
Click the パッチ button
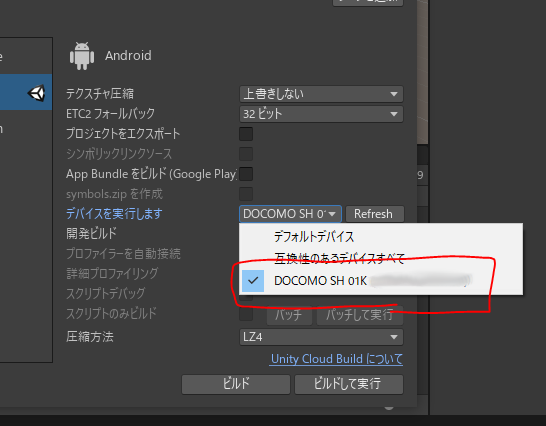click(289, 315)
